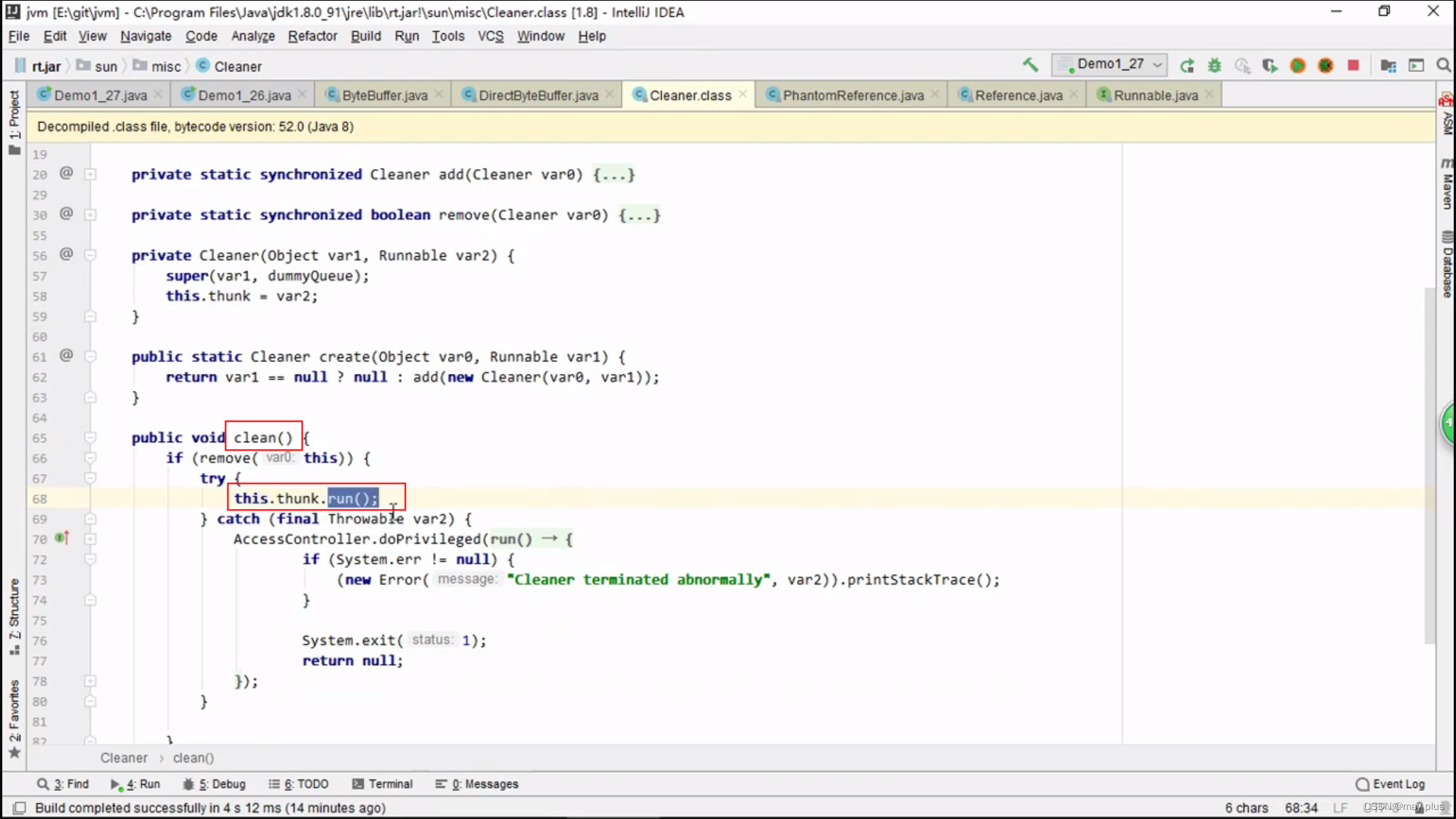Close the Cleaner.class tab

click(742, 94)
